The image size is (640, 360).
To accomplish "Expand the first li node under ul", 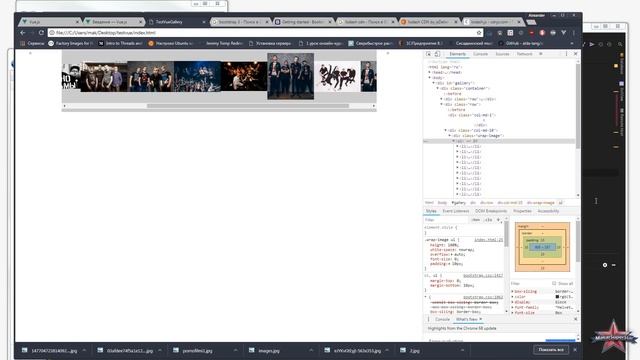I will [x=457, y=147].
